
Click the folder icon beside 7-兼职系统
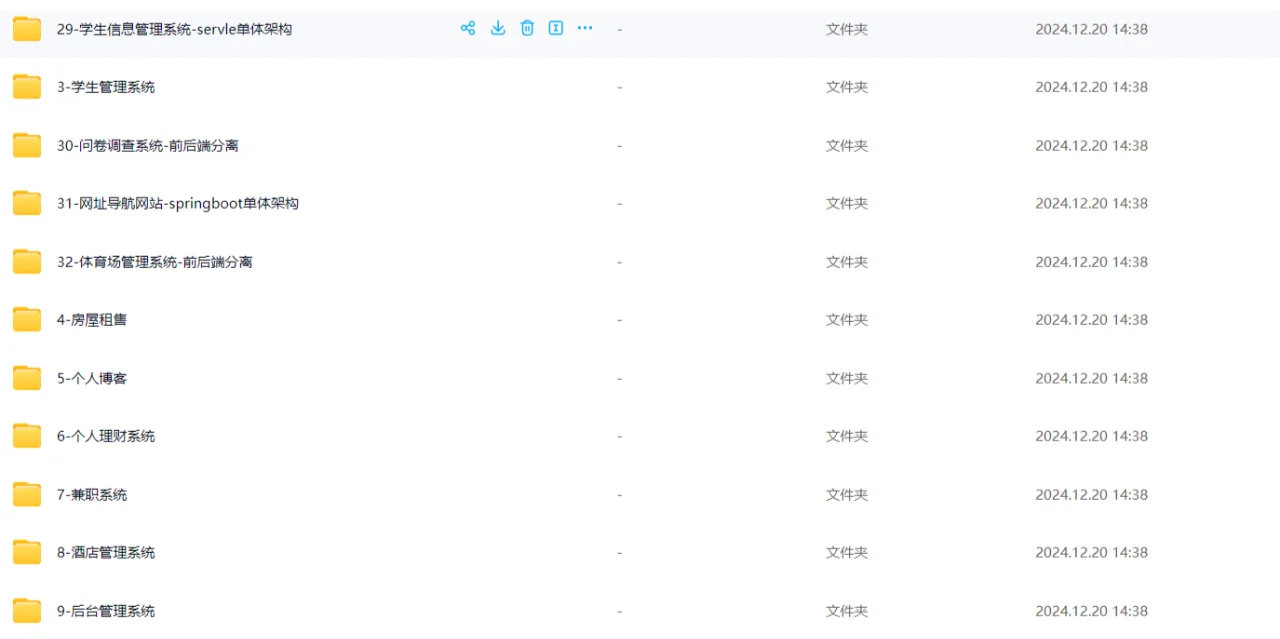coord(26,493)
